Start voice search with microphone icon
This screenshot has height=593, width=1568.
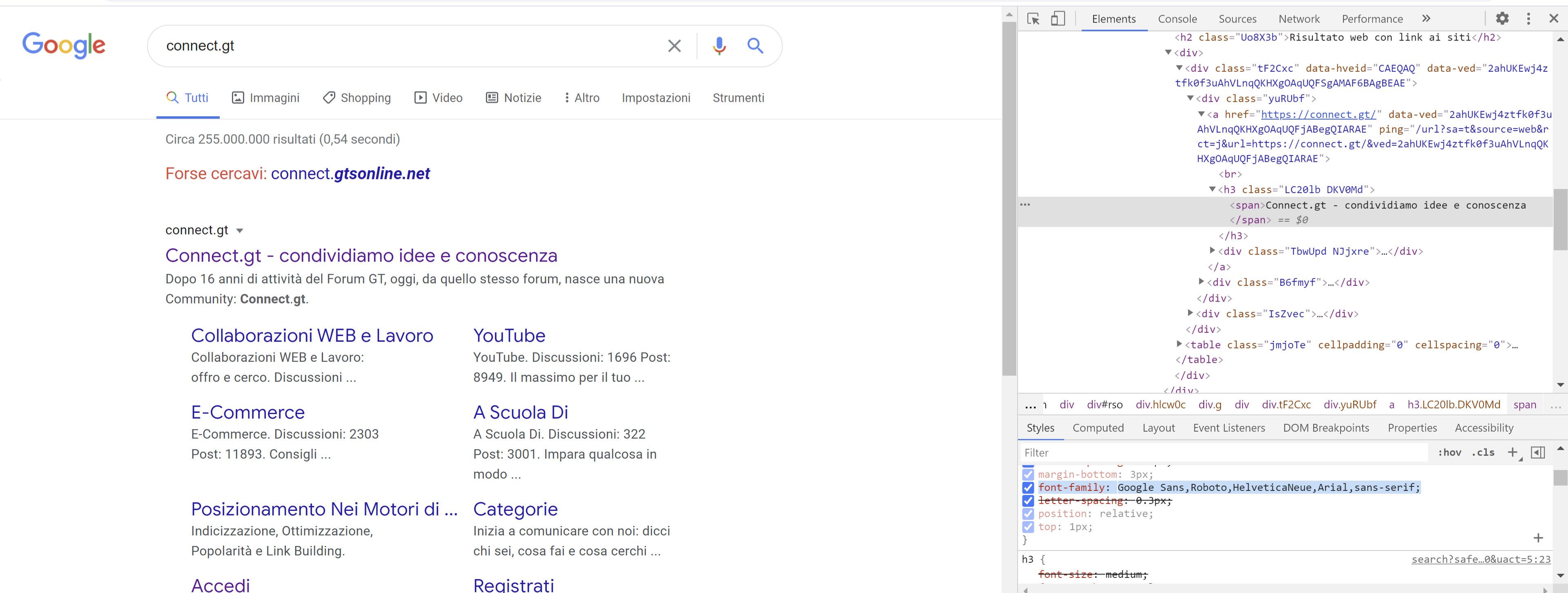coord(719,46)
